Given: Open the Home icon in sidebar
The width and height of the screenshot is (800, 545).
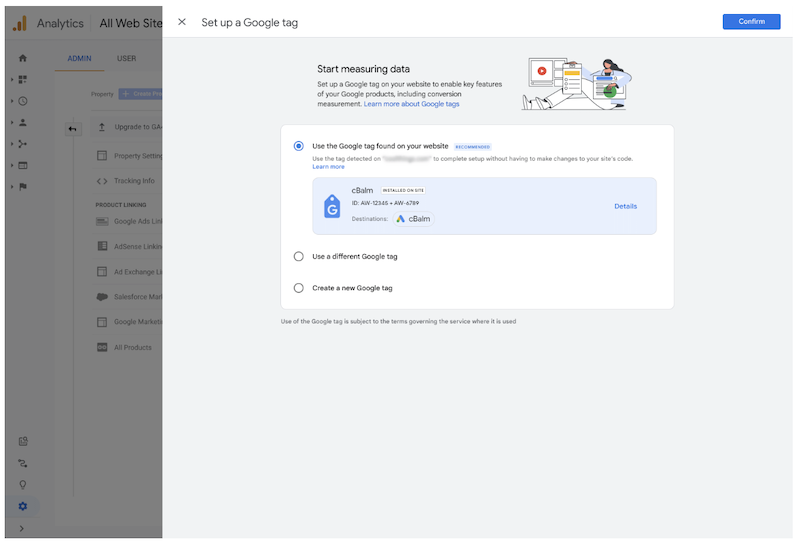Looking at the screenshot, I should click(x=22, y=58).
